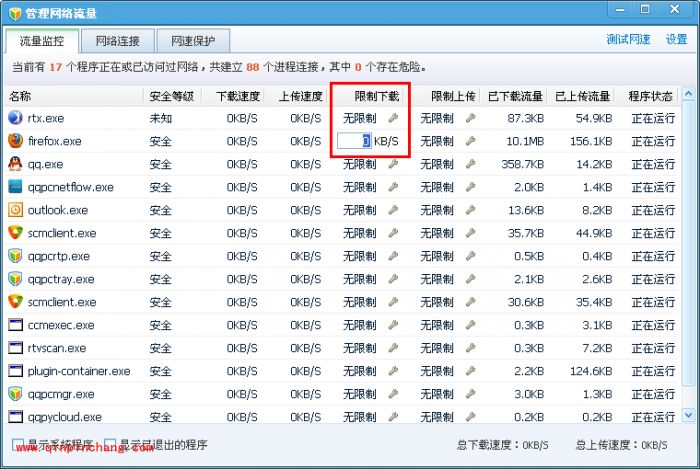
Task: Click the qqpctray.exe shield icon
Action: pos(15,279)
